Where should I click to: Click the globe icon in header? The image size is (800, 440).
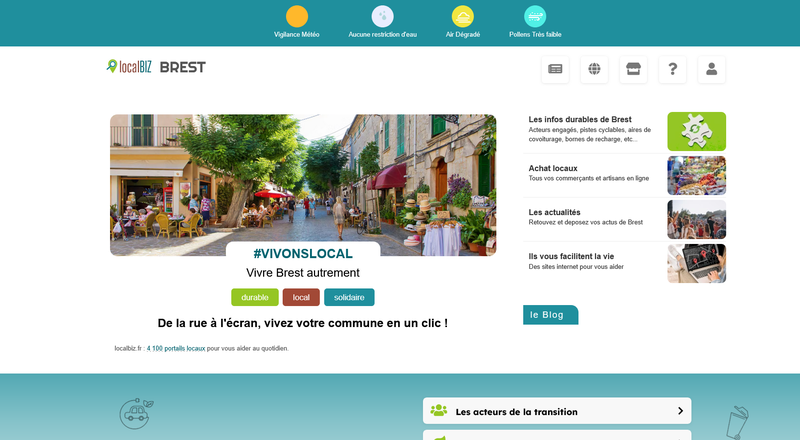click(594, 69)
